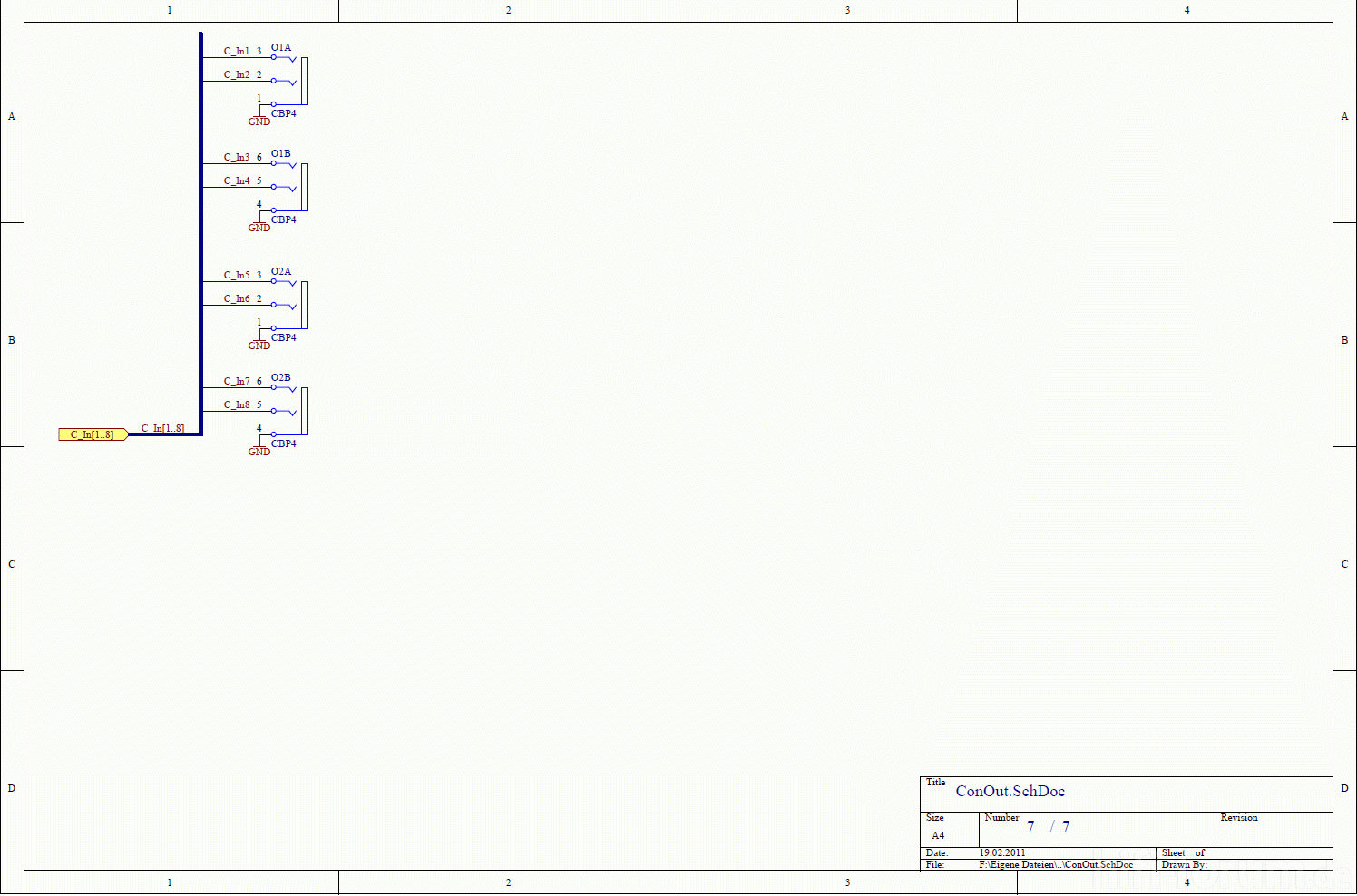Select the C_In4 net label
The image size is (1357, 896).
point(236,180)
